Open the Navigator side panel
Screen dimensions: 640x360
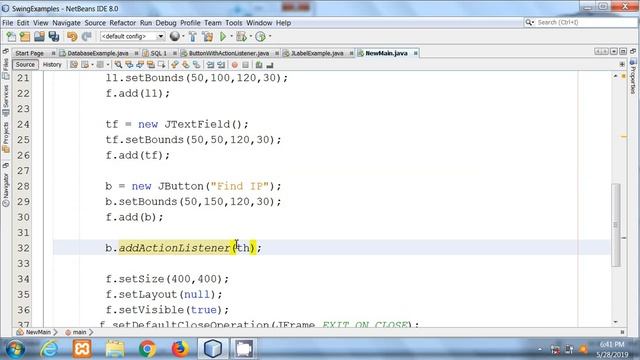point(6,189)
